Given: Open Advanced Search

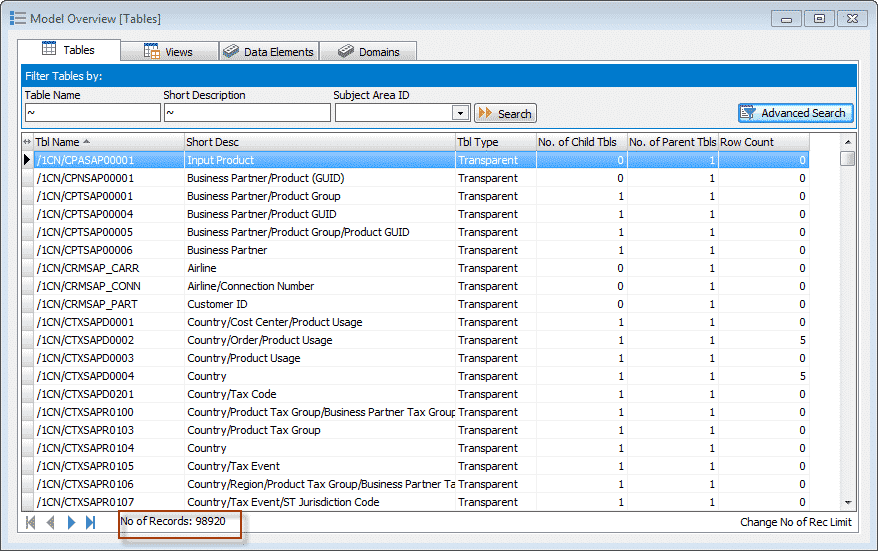Looking at the screenshot, I should click(796, 113).
